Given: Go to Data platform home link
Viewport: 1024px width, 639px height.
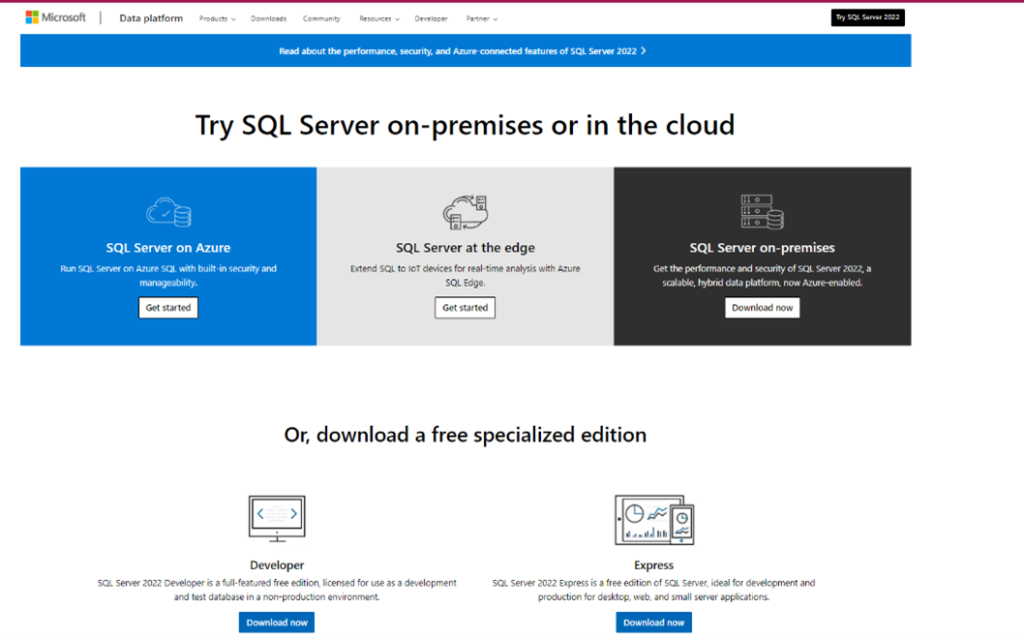Looking at the screenshot, I should (151, 18).
